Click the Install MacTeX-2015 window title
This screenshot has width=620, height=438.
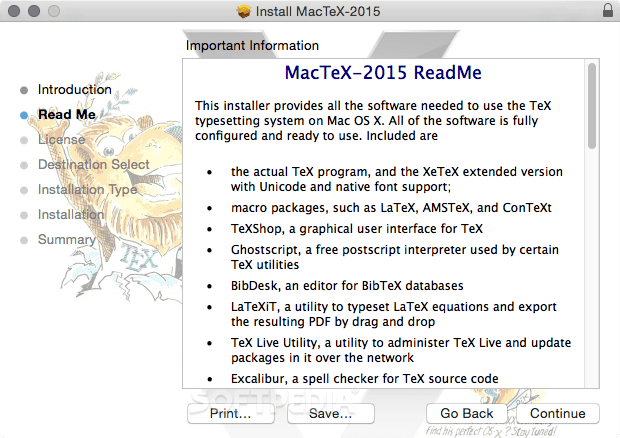click(x=318, y=11)
